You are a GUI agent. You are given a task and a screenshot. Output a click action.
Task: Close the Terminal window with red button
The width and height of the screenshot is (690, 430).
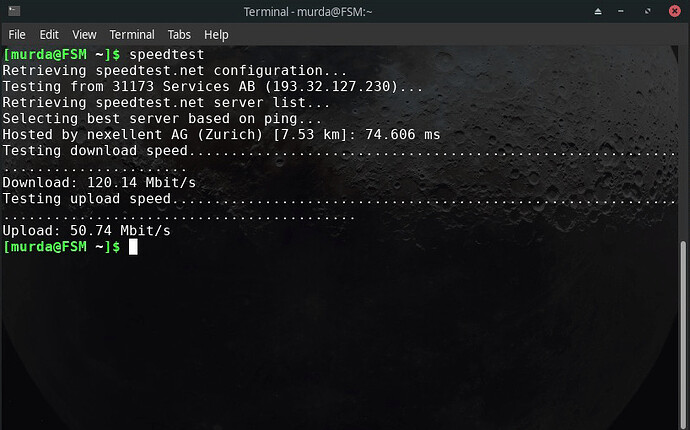[x=674, y=11]
